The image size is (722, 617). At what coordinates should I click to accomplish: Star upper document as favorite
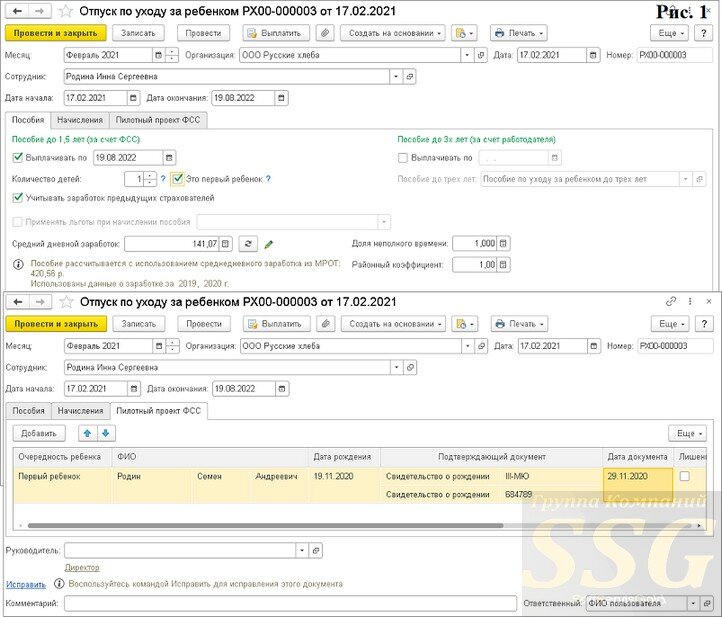point(66,11)
